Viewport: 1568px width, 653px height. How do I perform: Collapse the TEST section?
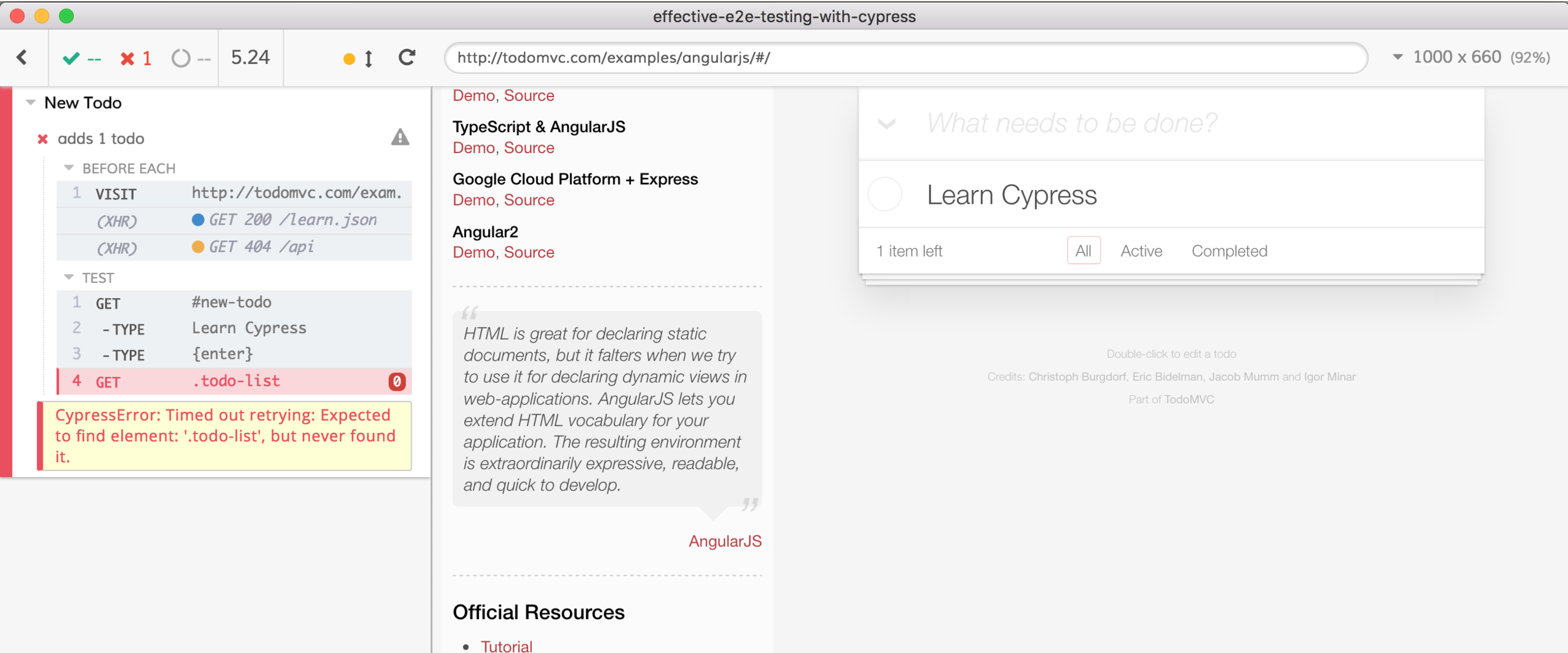[x=69, y=277]
